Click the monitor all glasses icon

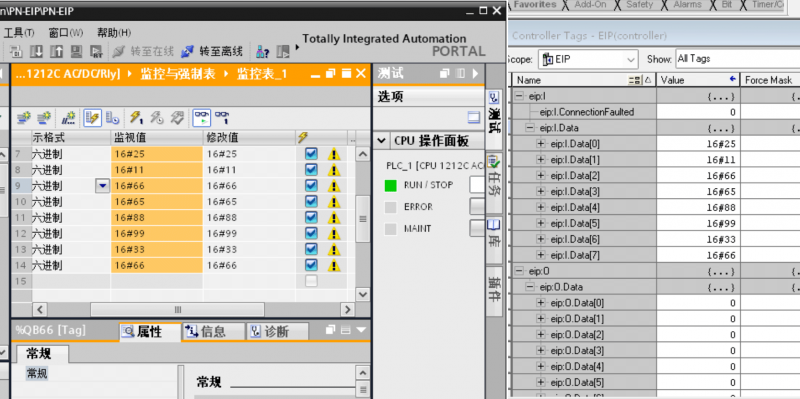(x=202, y=118)
